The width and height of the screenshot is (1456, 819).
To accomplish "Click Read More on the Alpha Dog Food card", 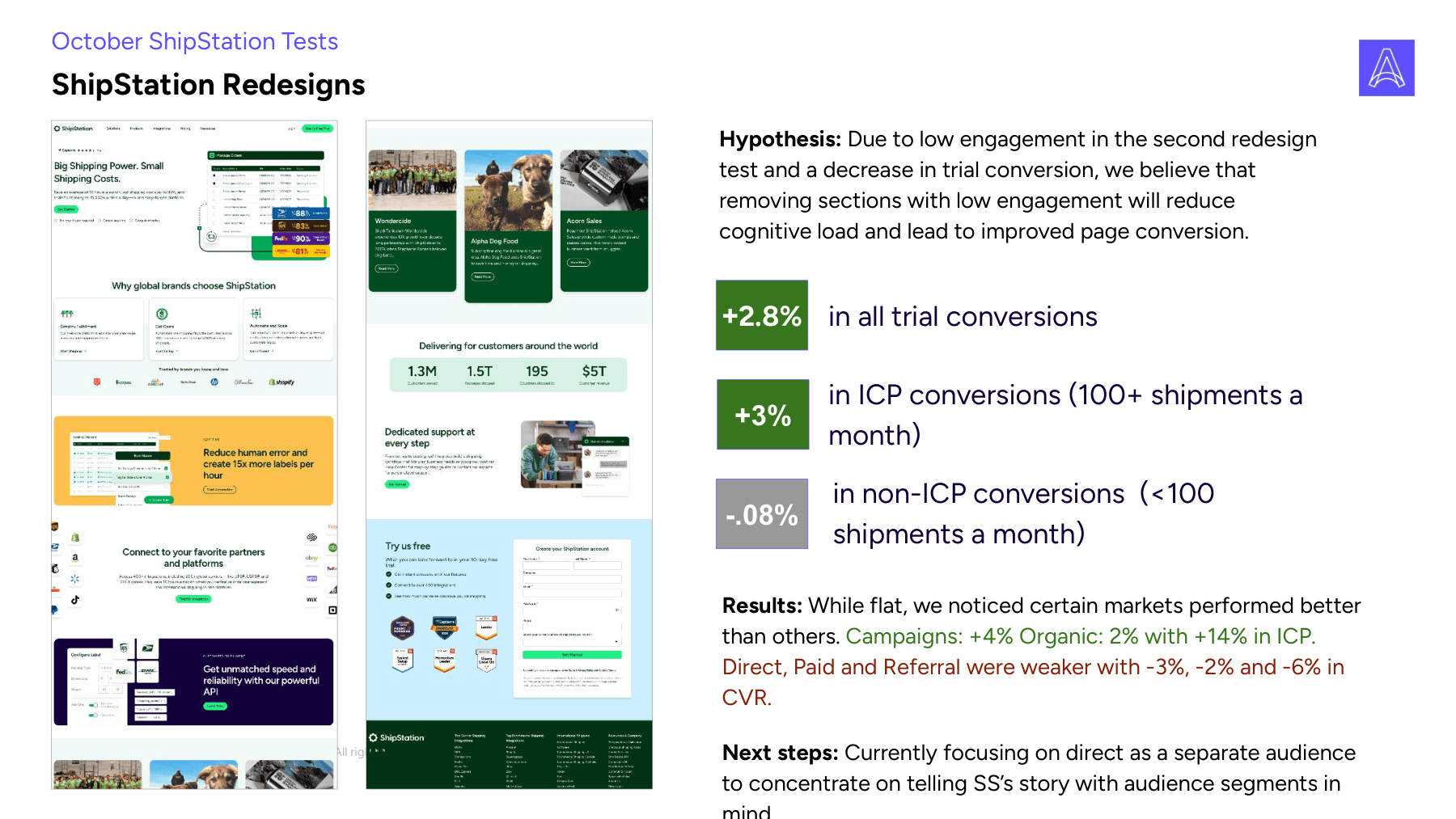I will point(483,277).
